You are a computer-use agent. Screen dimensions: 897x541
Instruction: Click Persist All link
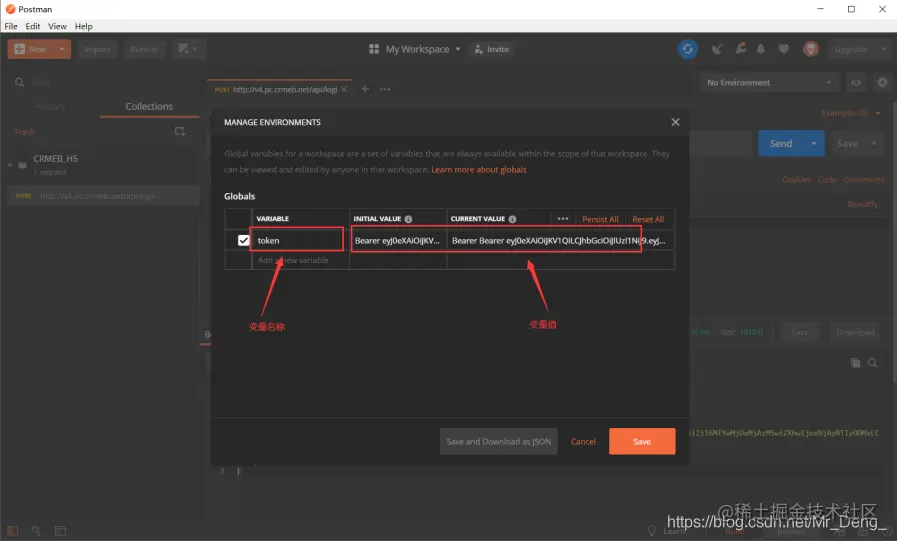tap(600, 219)
